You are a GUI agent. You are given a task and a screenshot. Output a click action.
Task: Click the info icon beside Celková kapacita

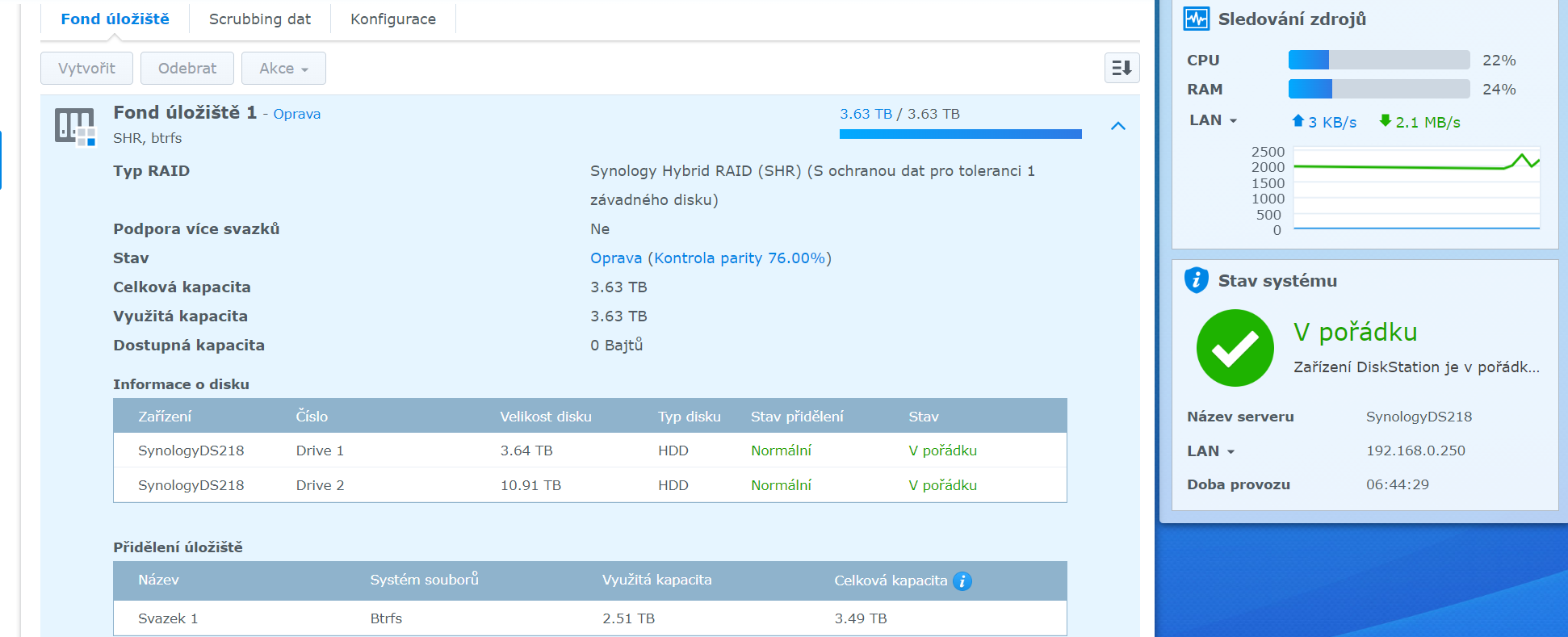click(x=962, y=580)
